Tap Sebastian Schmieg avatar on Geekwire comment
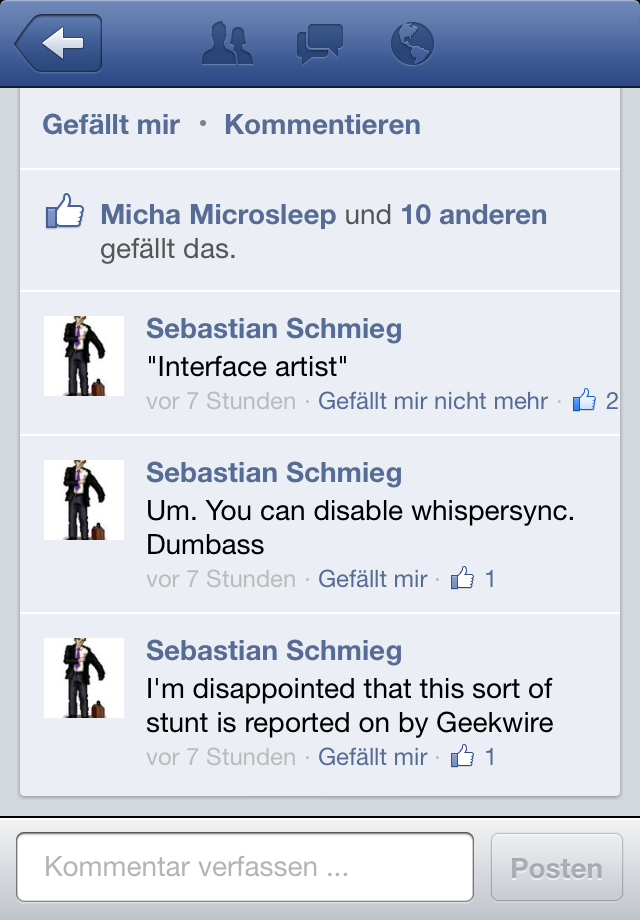Viewport: 640px width, 920px height. point(84,678)
